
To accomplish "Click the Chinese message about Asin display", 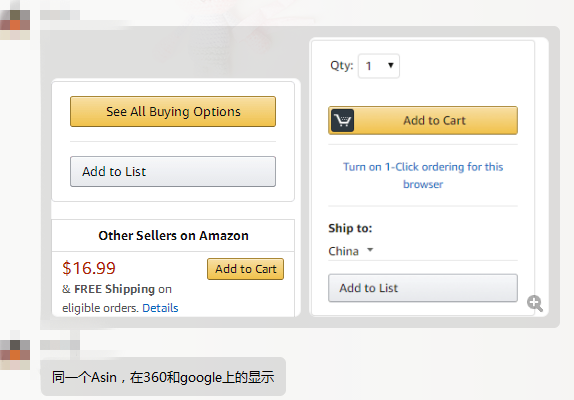I will tap(163, 377).
